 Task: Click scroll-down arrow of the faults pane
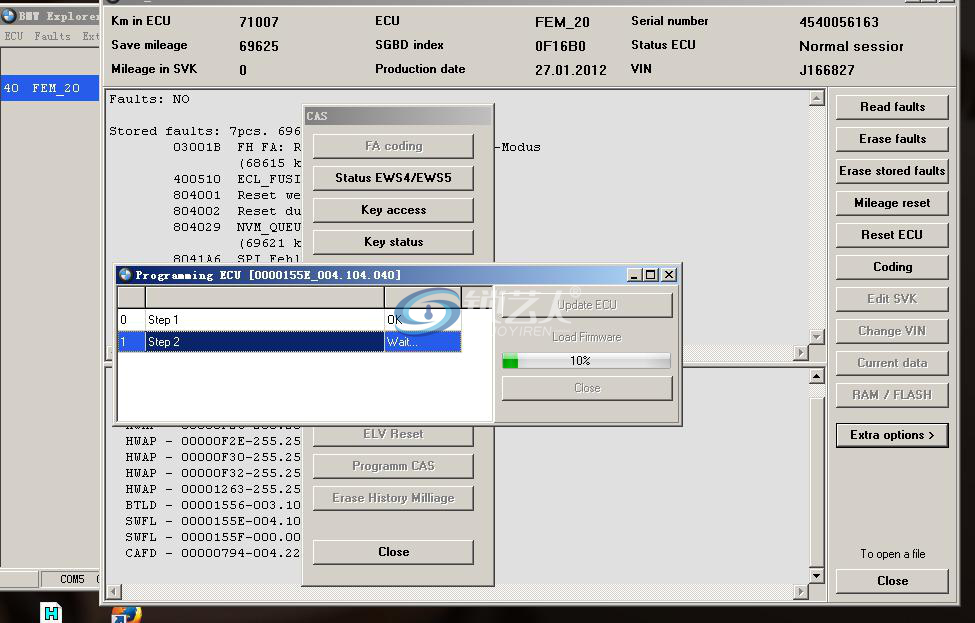click(816, 336)
